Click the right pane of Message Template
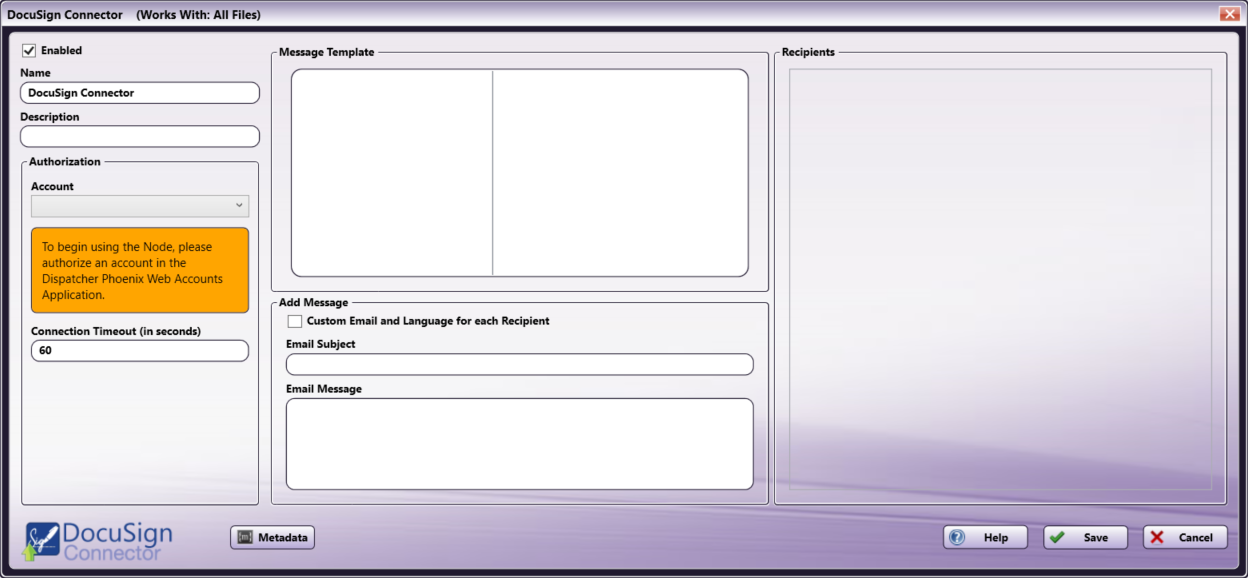 [x=621, y=173]
